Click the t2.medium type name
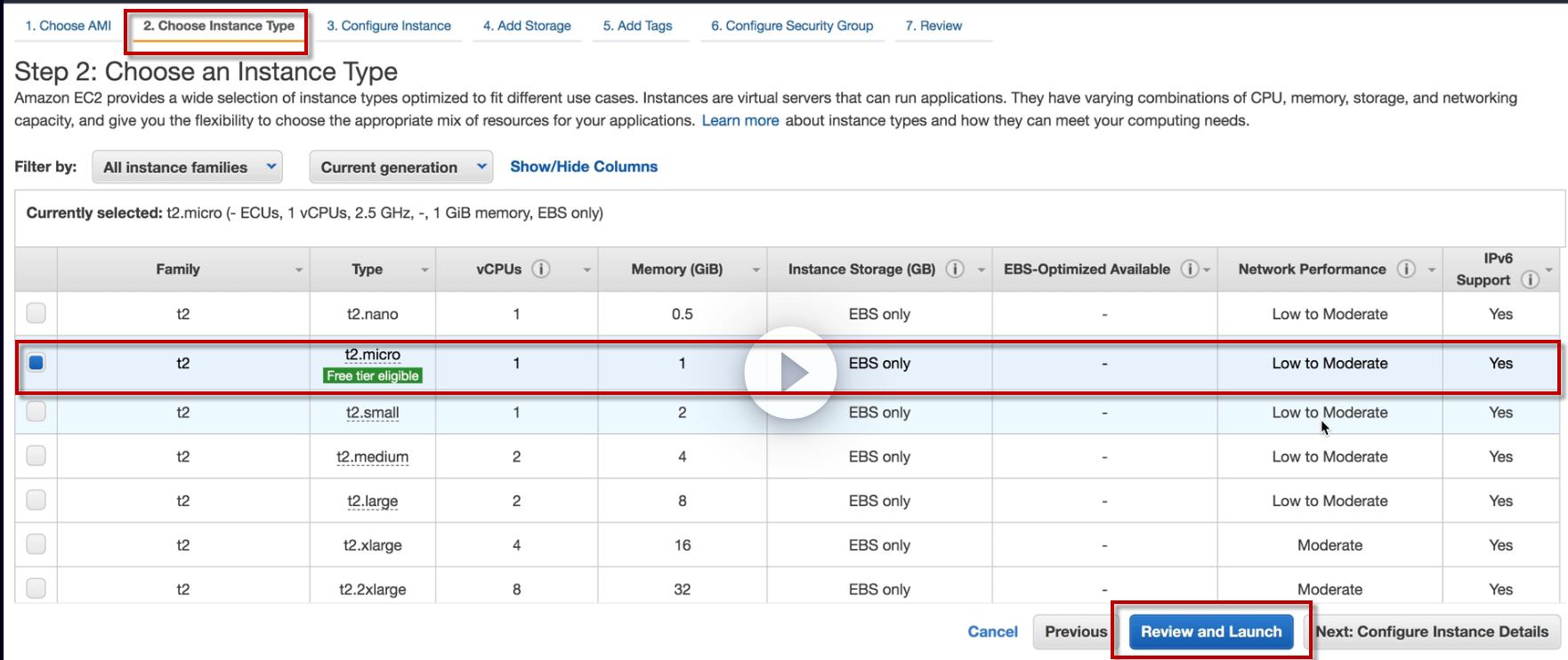The height and width of the screenshot is (660, 1568). point(373,457)
